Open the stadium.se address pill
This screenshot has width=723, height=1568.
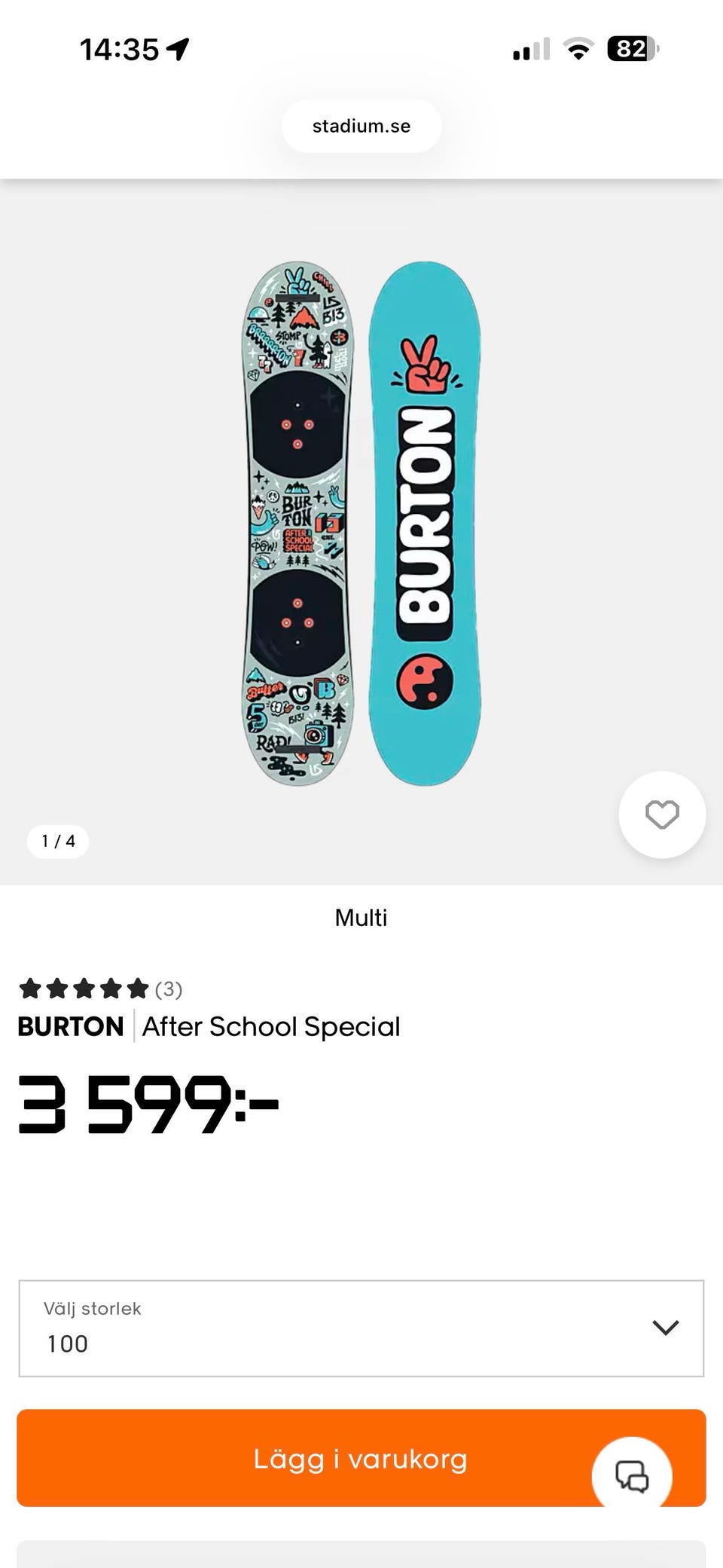[361, 126]
